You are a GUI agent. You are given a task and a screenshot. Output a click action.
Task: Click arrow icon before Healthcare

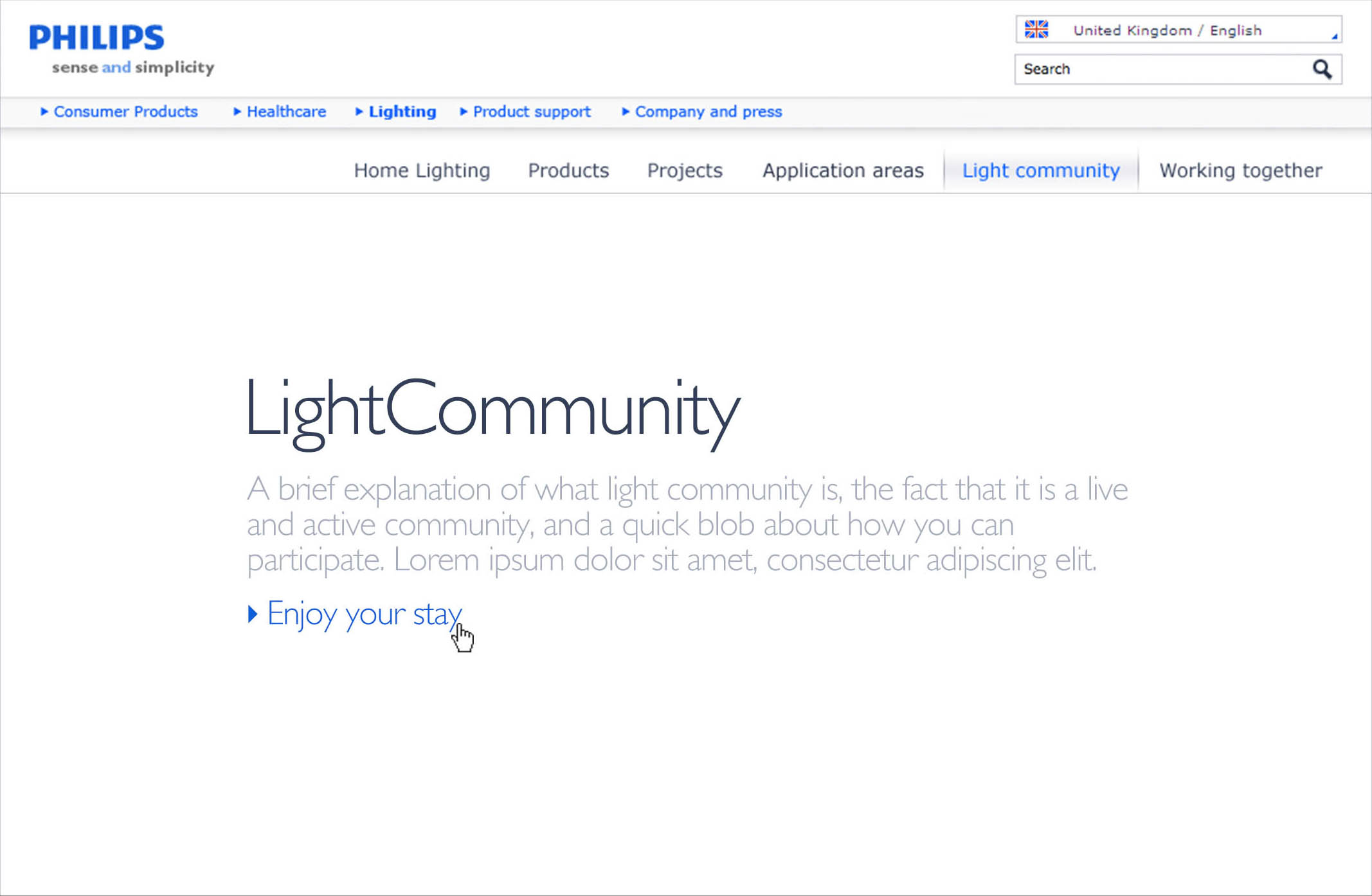(x=237, y=112)
